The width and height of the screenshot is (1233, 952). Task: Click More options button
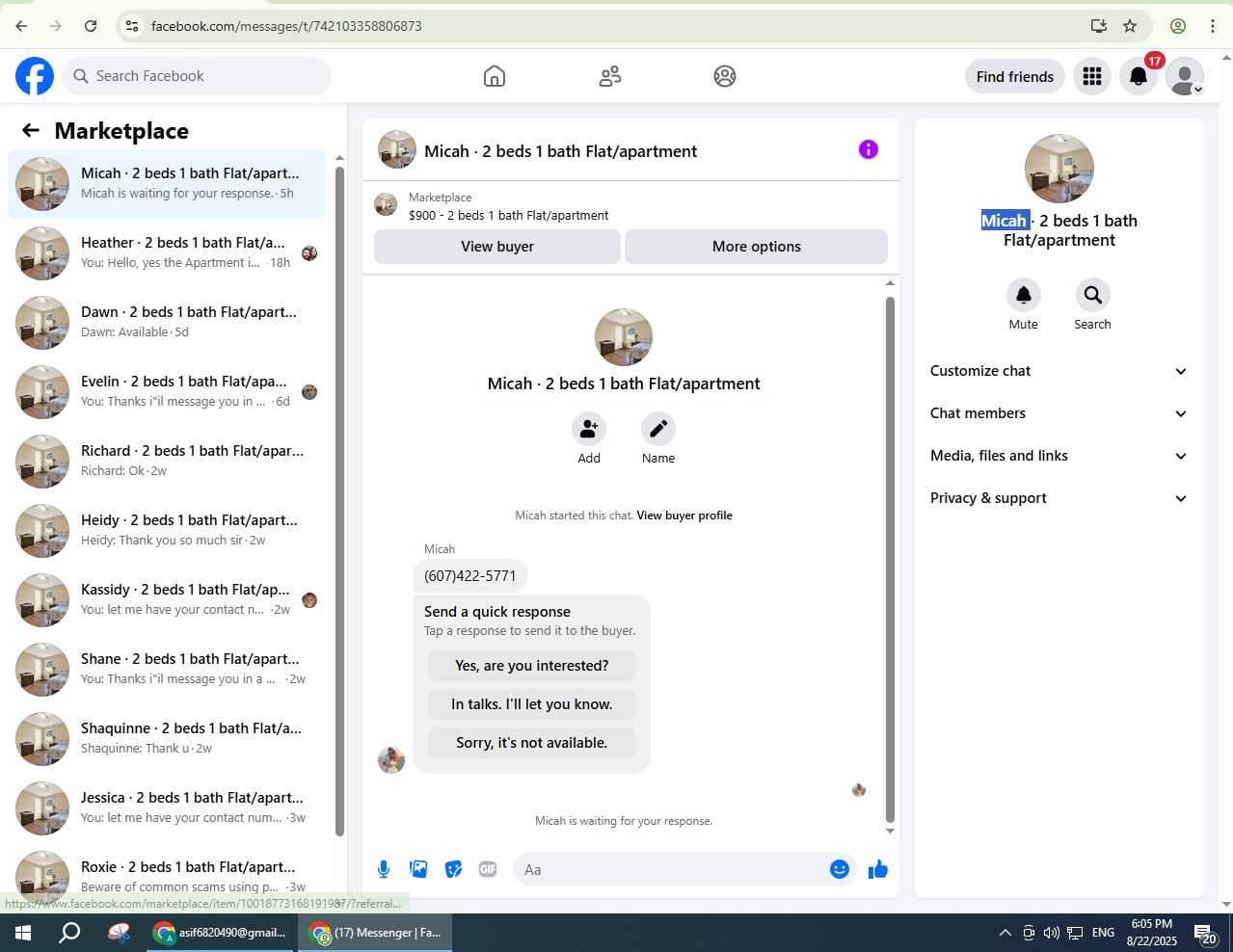pyautogui.click(x=757, y=247)
